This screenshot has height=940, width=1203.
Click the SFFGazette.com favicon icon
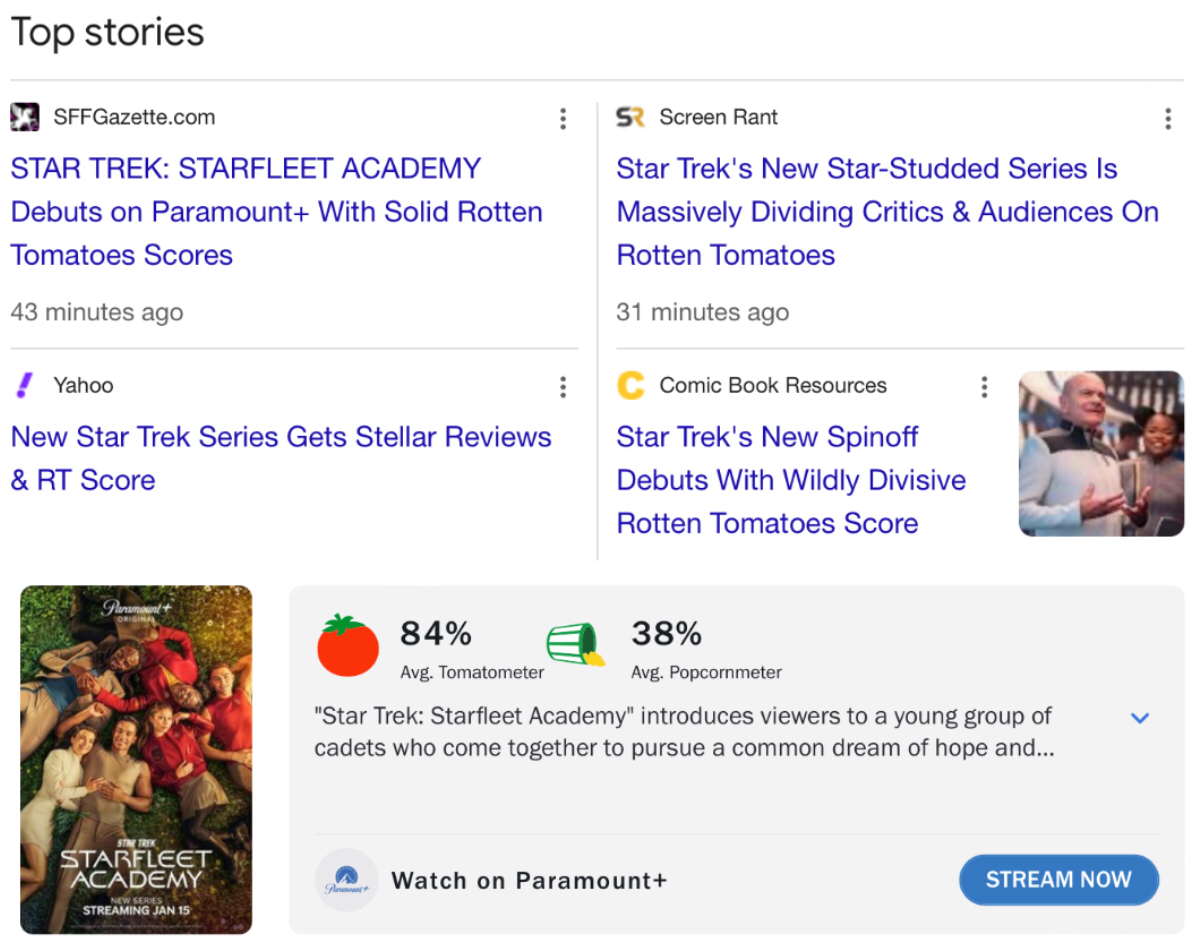(25, 117)
